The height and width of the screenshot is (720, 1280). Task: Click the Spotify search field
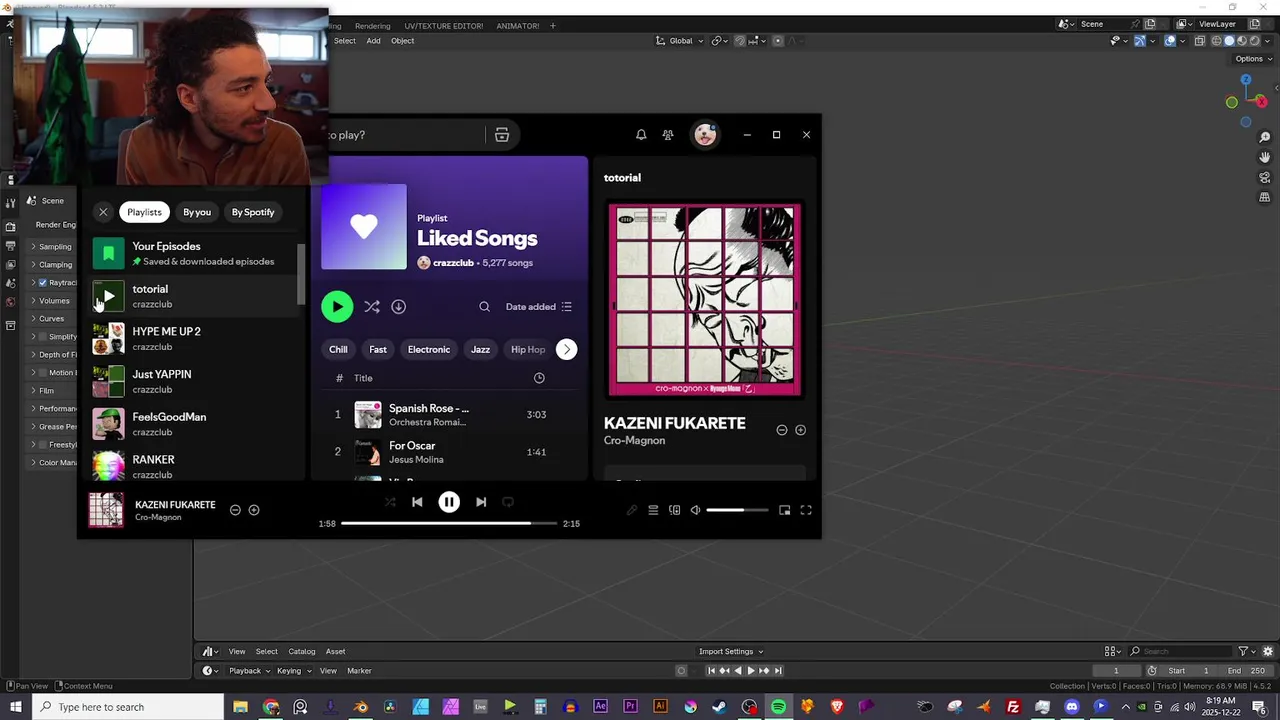pyautogui.click(x=405, y=135)
